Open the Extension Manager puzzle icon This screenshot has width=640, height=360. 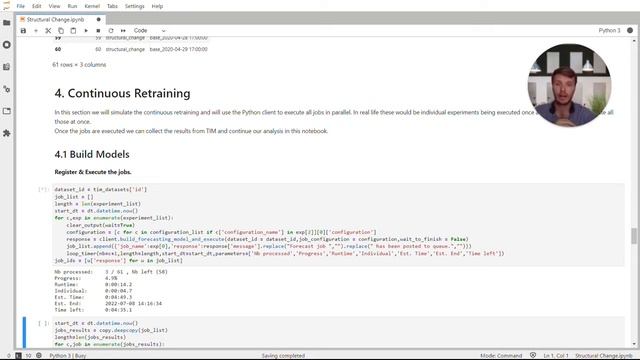click(x=7, y=133)
